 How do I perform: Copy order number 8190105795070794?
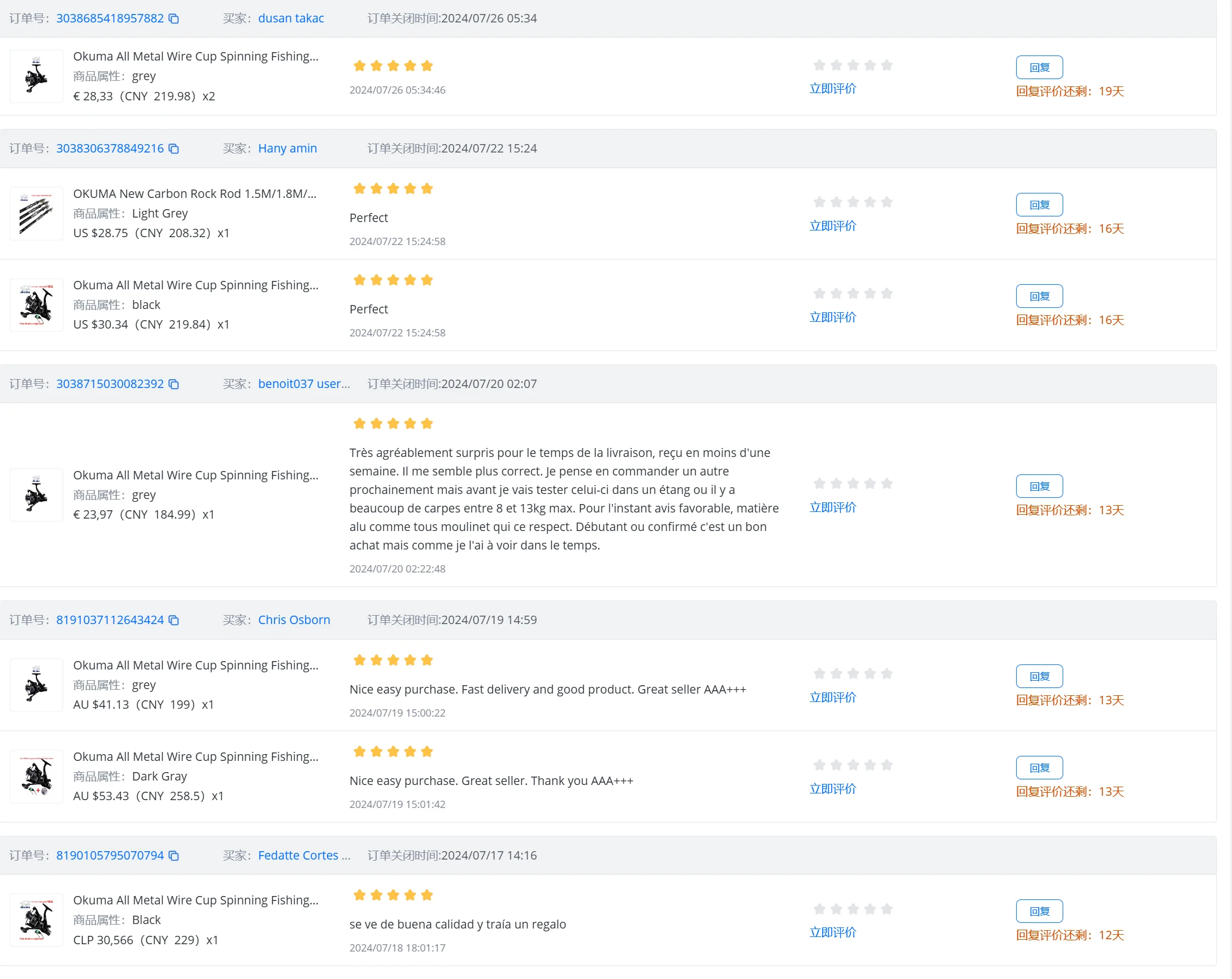pos(174,856)
